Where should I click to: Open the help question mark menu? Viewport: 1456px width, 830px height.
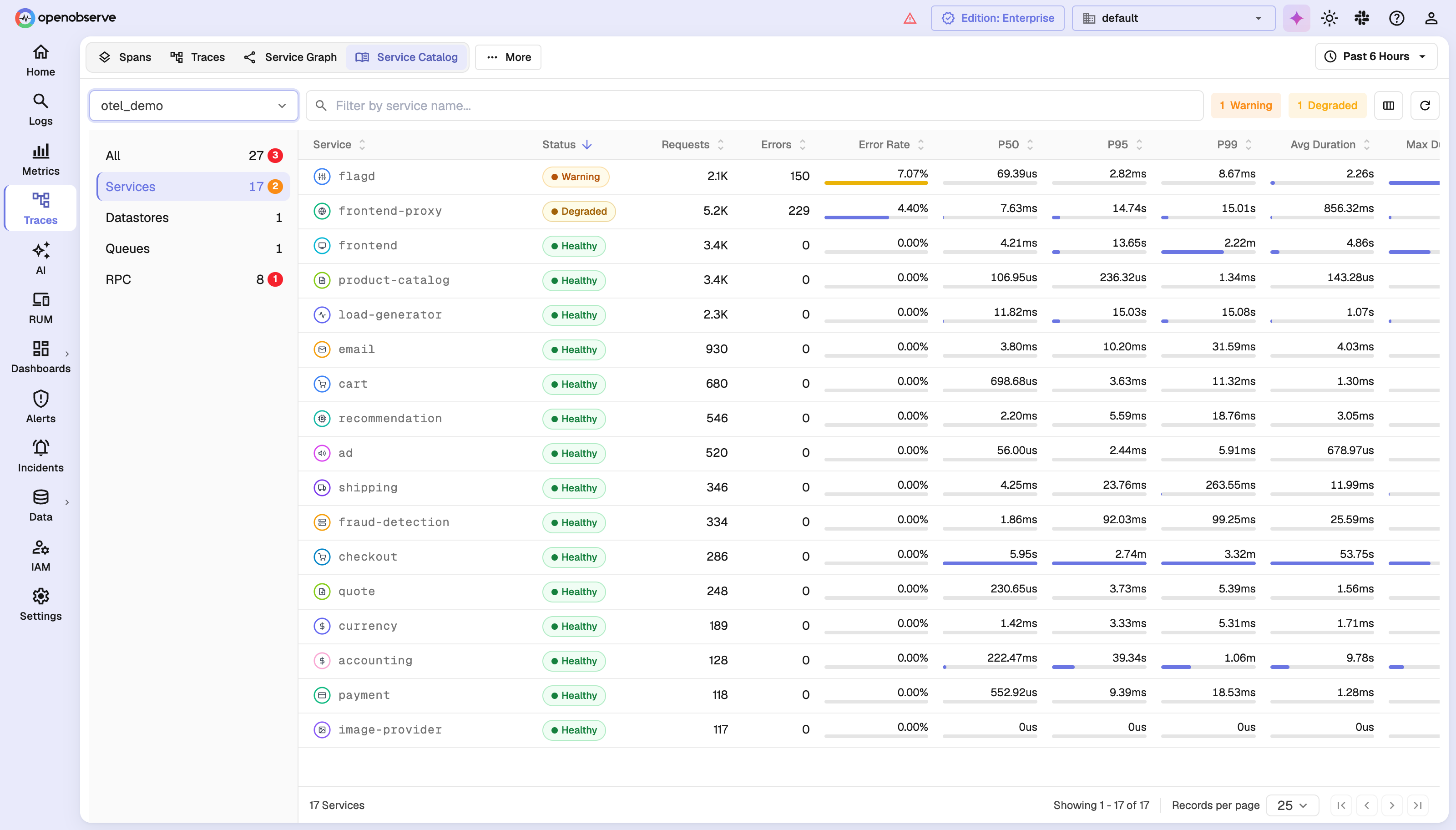pyautogui.click(x=1397, y=18)
